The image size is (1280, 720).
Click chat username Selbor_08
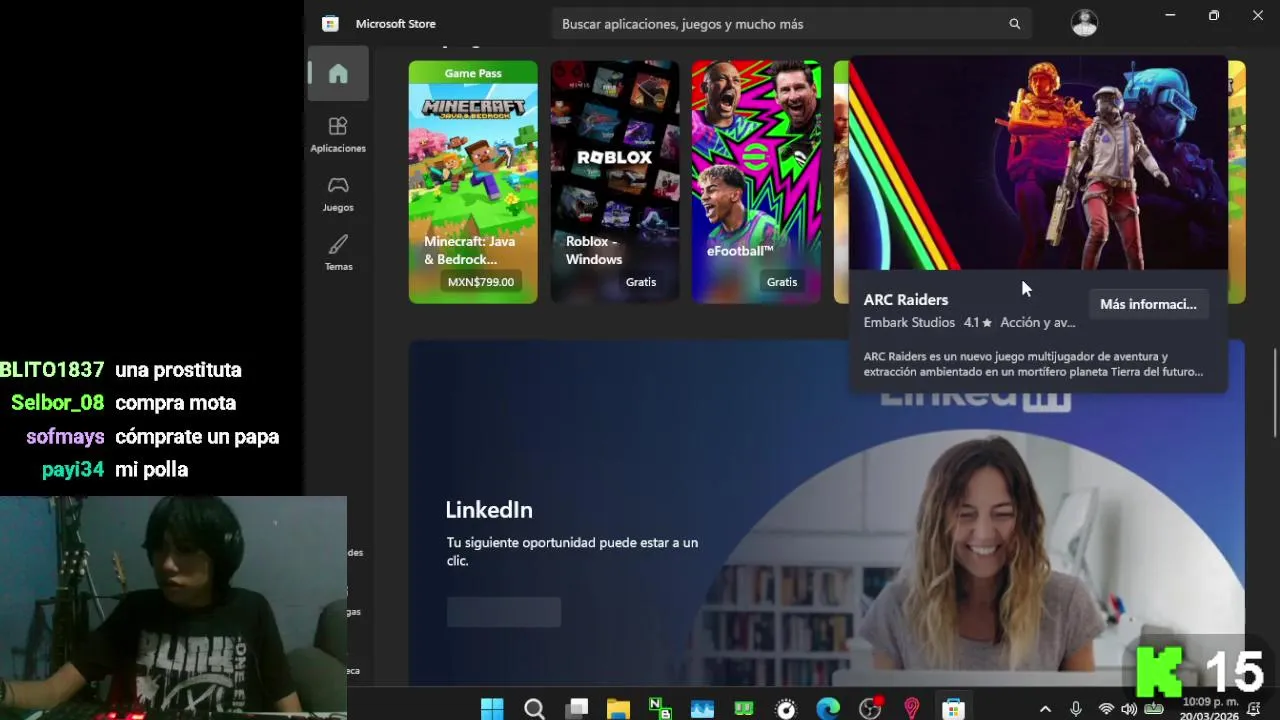(57, 403)
